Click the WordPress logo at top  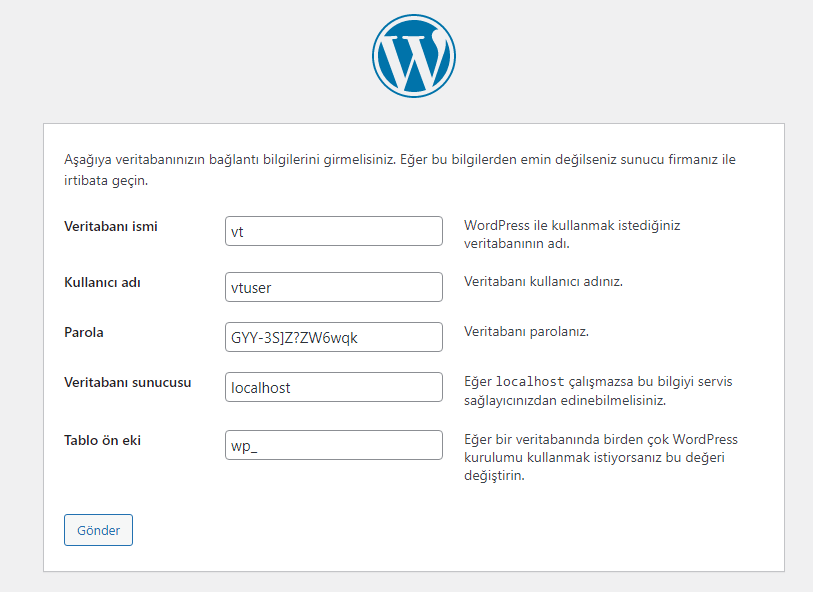coord(414,56)
